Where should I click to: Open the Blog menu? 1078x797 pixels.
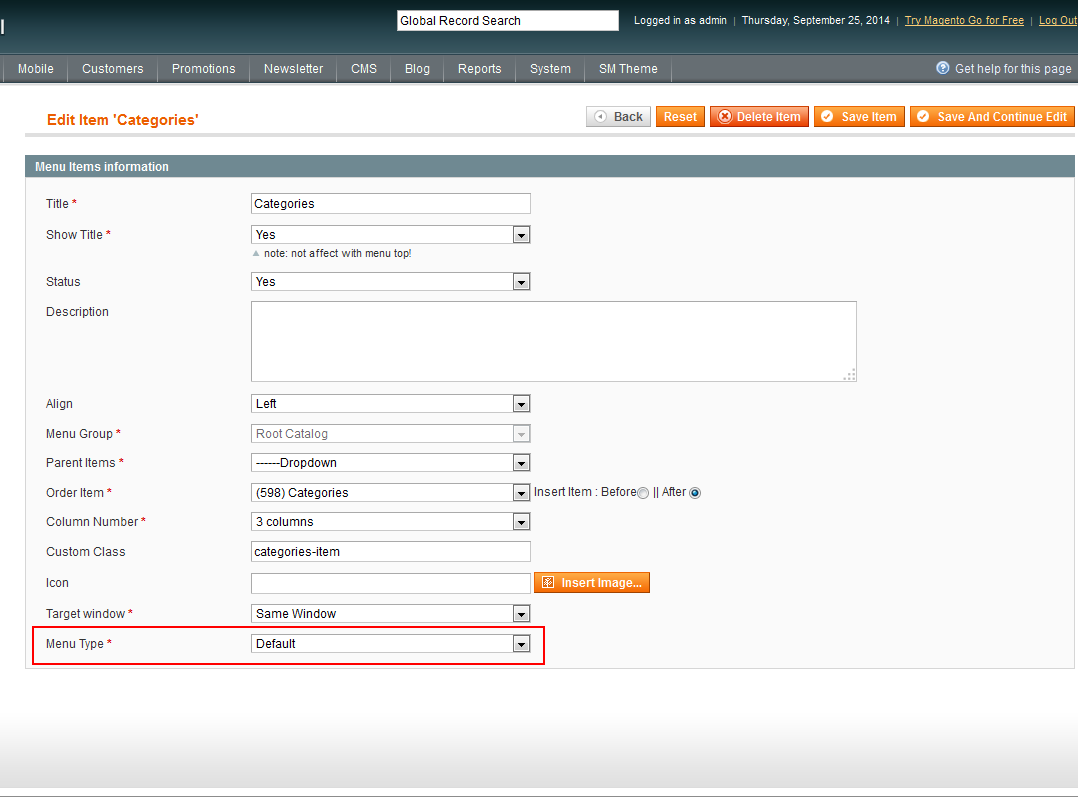[x=417, y=69]
